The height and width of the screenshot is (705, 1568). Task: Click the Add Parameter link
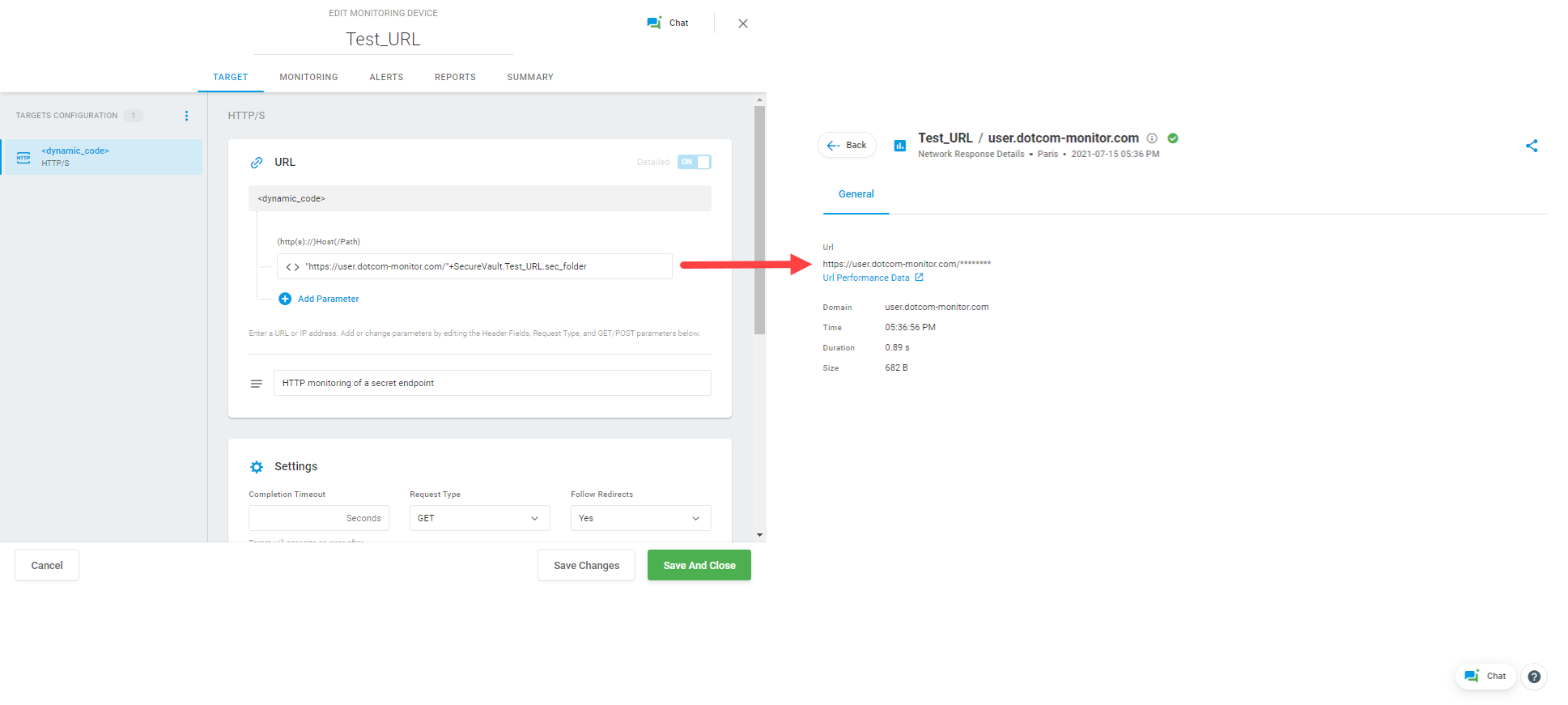tap(328, 299)
